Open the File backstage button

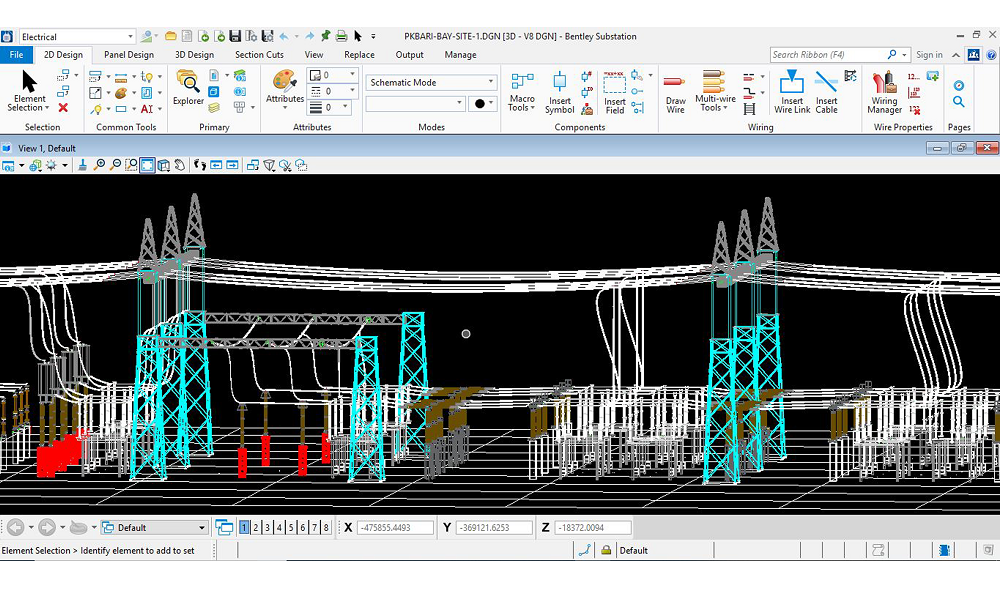click(x=16, y=55)
